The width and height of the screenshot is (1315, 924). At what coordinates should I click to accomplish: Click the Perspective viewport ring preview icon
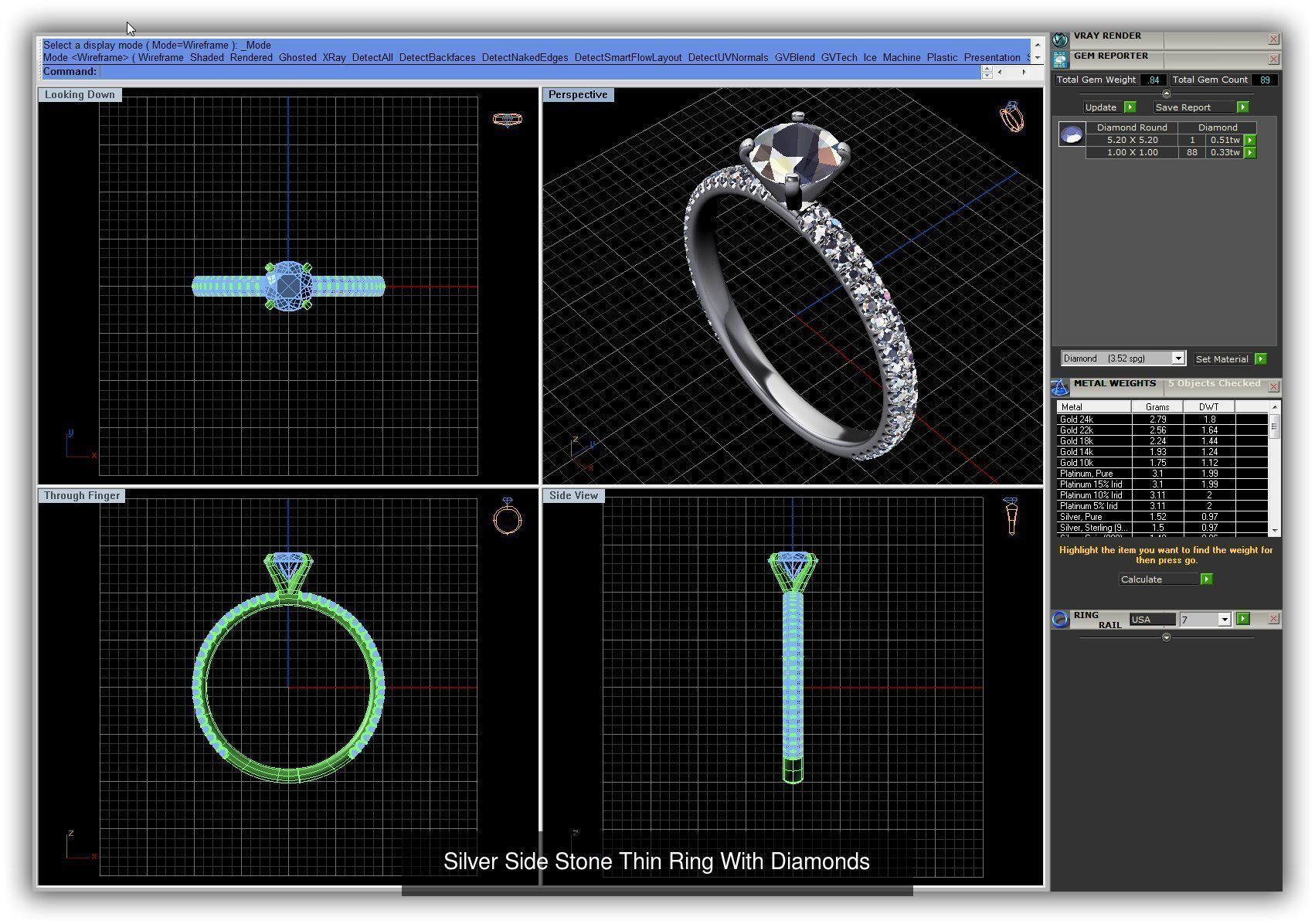1011,117
